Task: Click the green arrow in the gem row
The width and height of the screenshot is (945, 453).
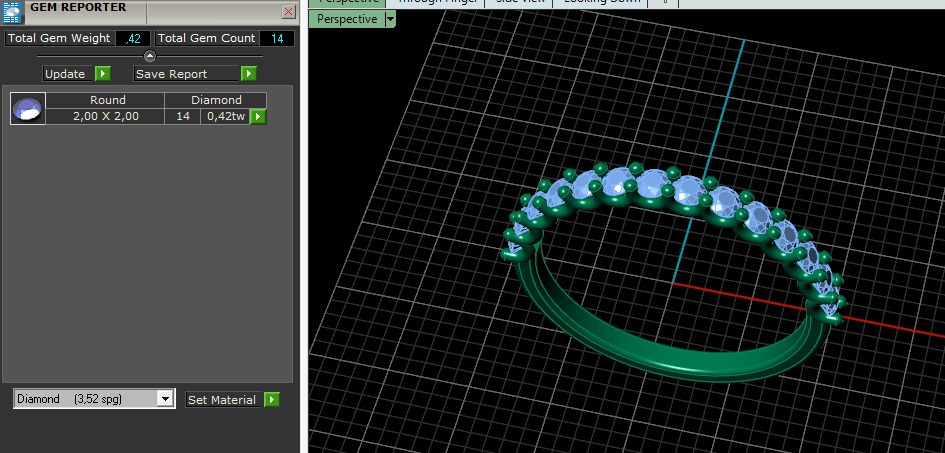Action: 258,116
